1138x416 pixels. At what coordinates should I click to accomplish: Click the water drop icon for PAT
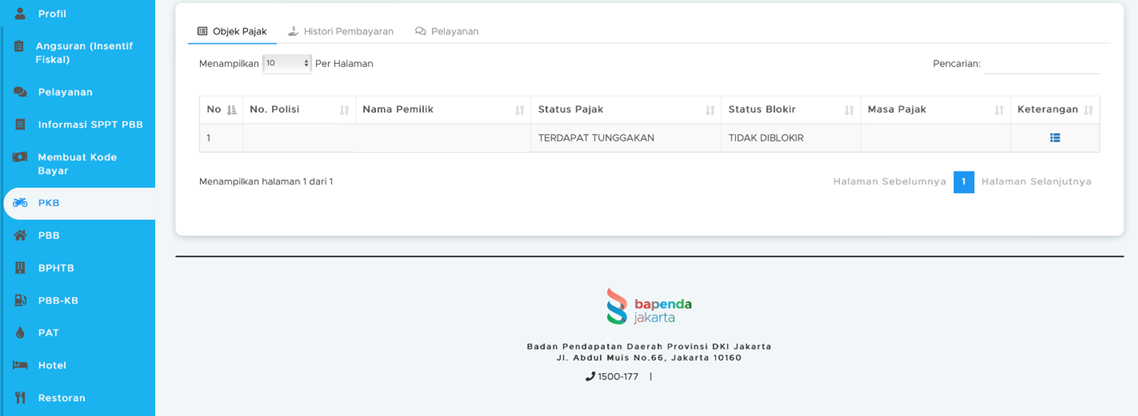[20, 333]
